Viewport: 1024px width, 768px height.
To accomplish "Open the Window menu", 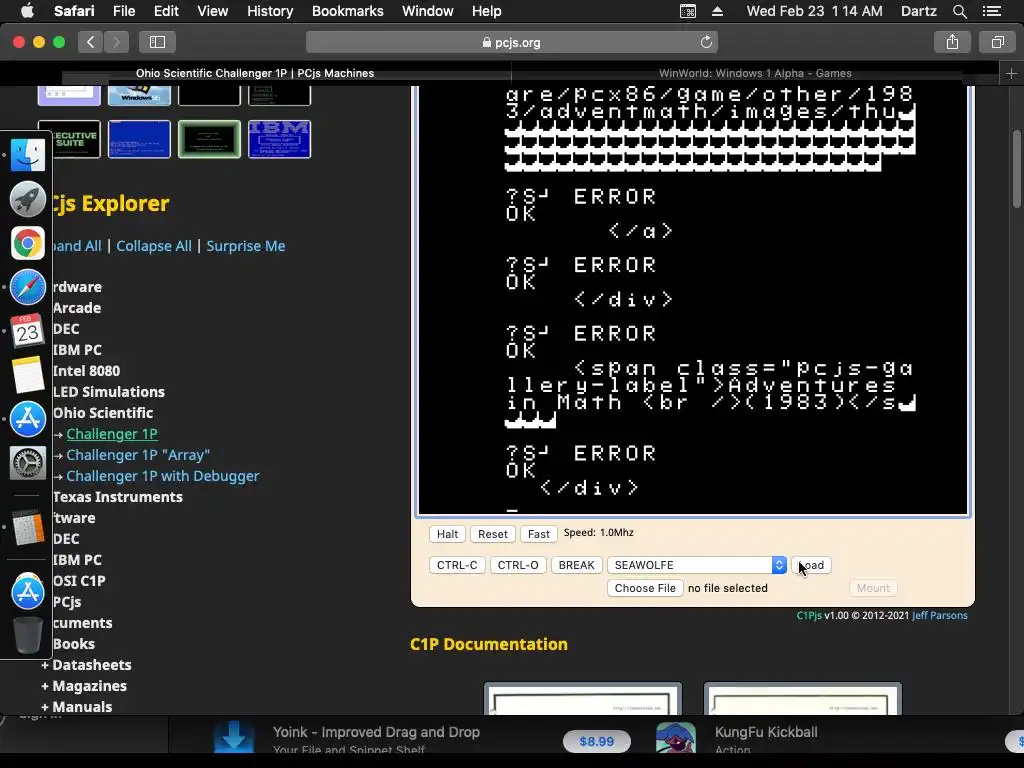I will click(x=427, y=11).
